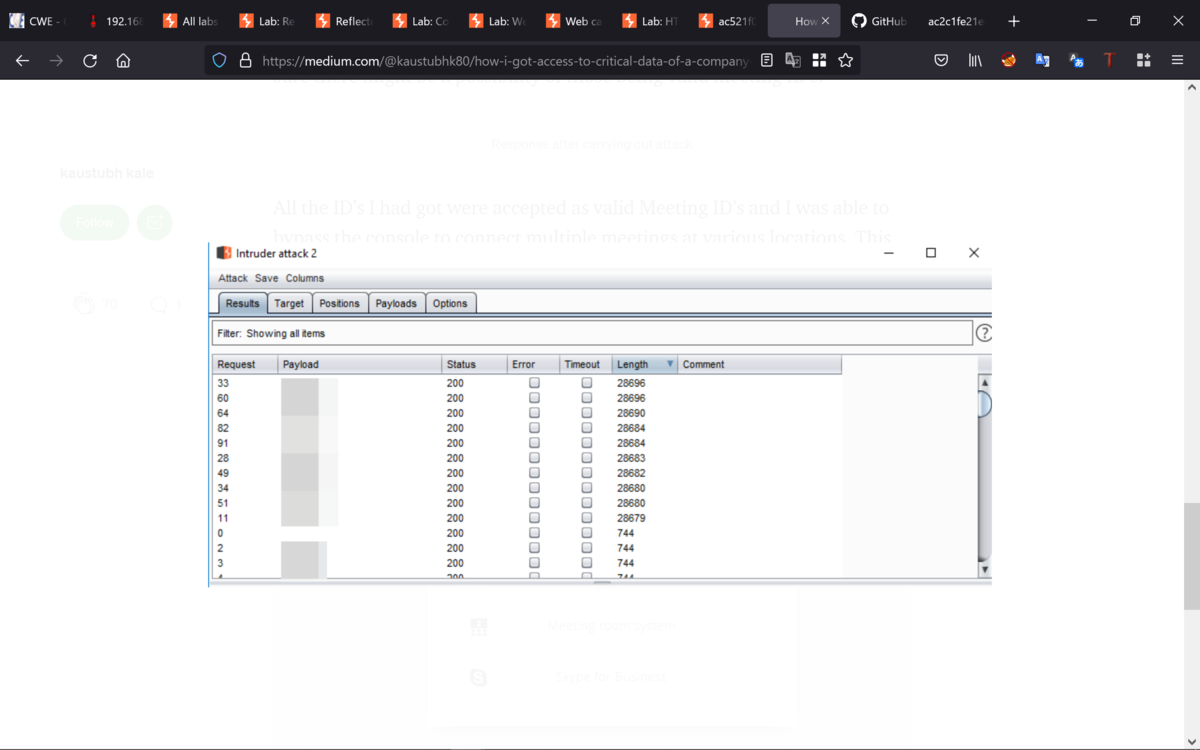Show site security padlock info
Screen dimensions: 1200x750
click(x=245, y=60)
